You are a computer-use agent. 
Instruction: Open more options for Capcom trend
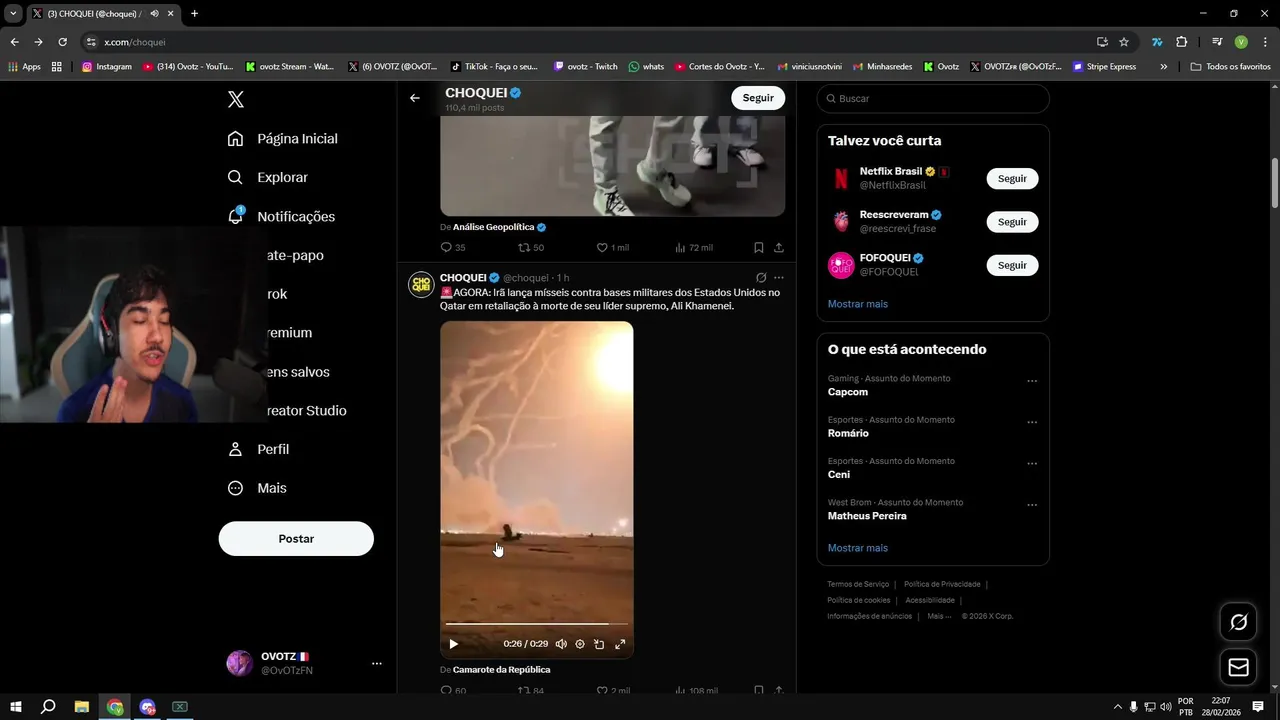[x=1032, y=381]
